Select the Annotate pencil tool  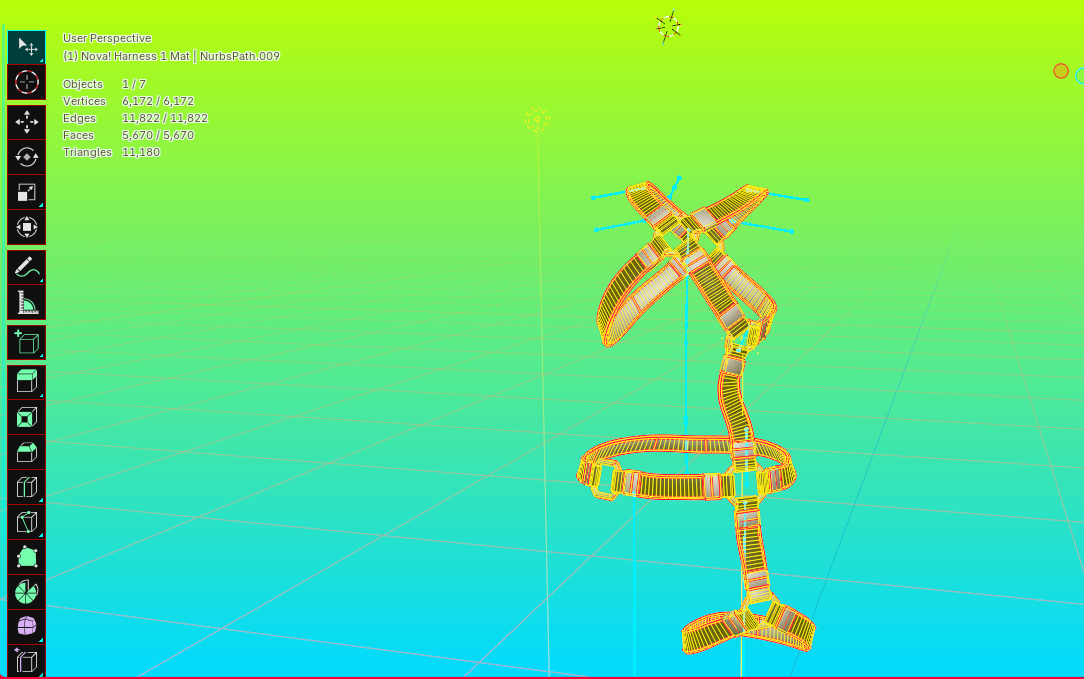26,268
